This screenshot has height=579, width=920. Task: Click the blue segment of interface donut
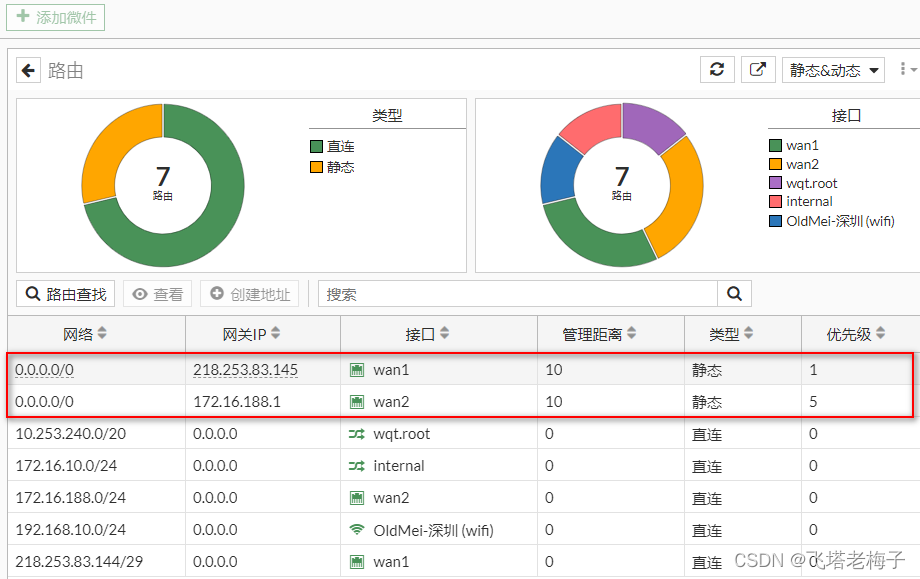click(559, 172)
